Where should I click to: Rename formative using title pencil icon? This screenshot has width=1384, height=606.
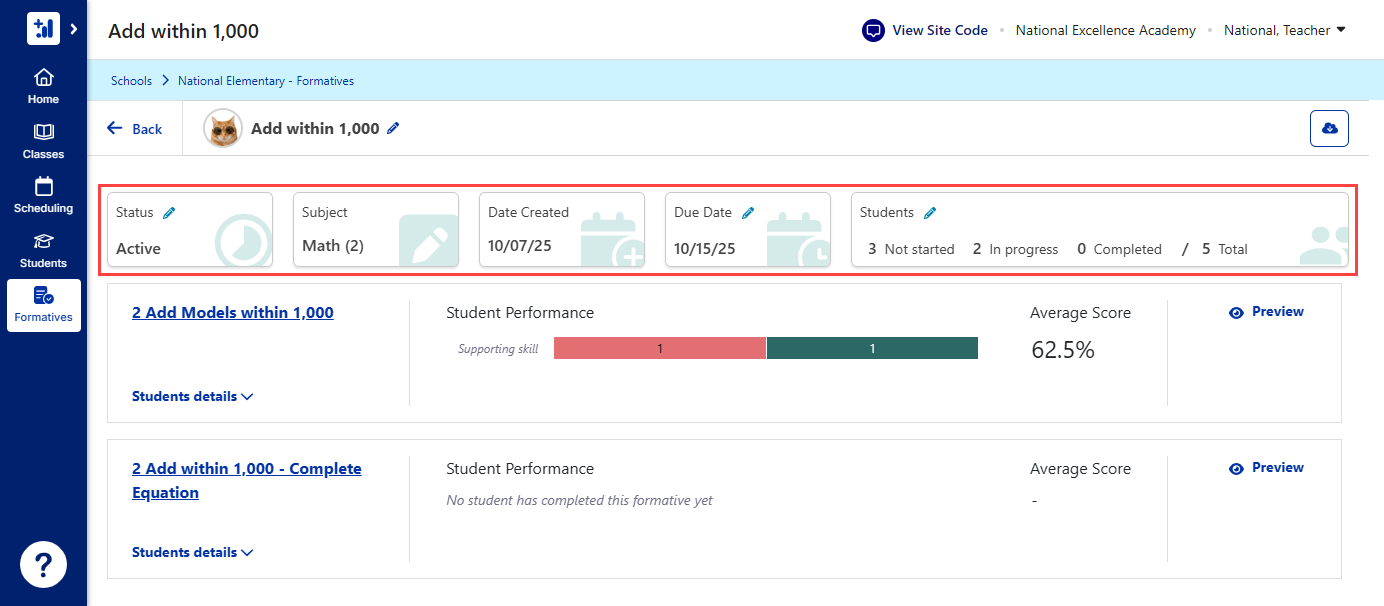click(393, 128)
